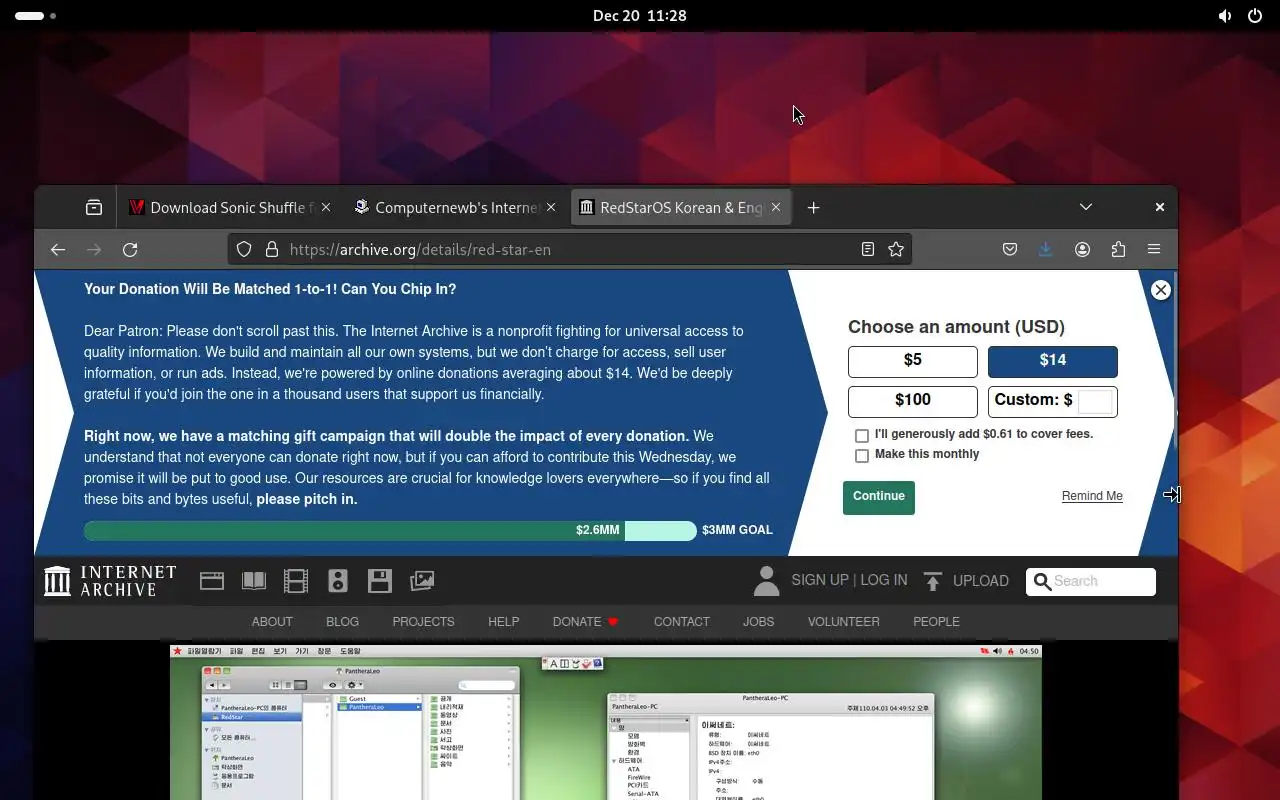The width and height of the screenshot is (1280, 800).
Task: Dismiss the donation banner
Action: coord(1160,290)
